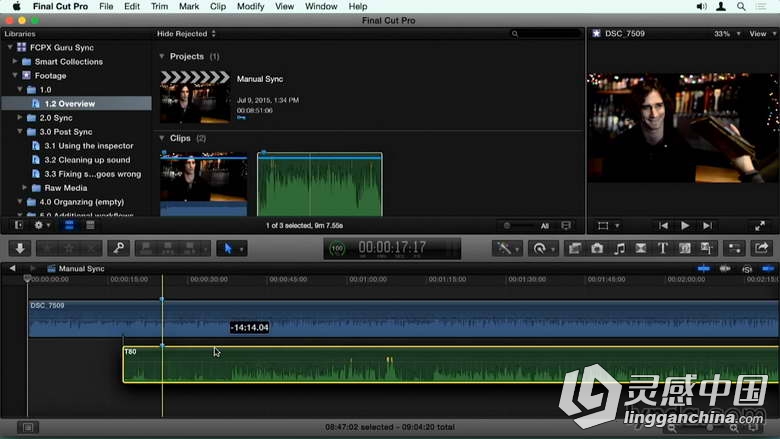Collapse the Clips section
Viewport: 780px width, 439px height.
coord(162,138)
